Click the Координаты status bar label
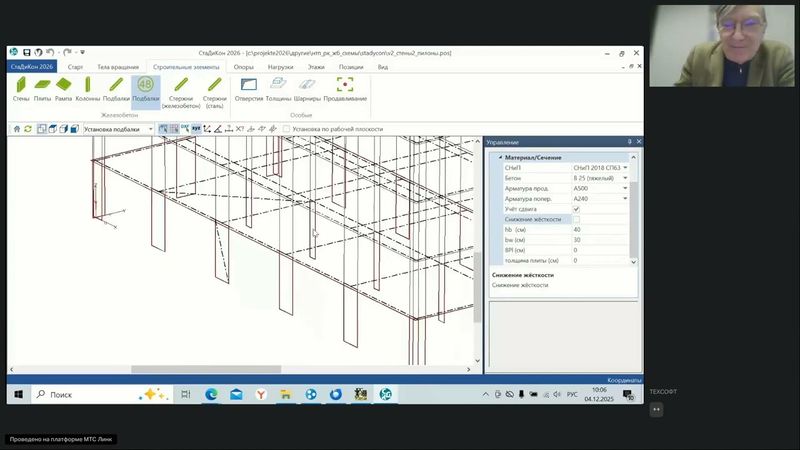This screenshot has height=450, width=800. [623, 380]
